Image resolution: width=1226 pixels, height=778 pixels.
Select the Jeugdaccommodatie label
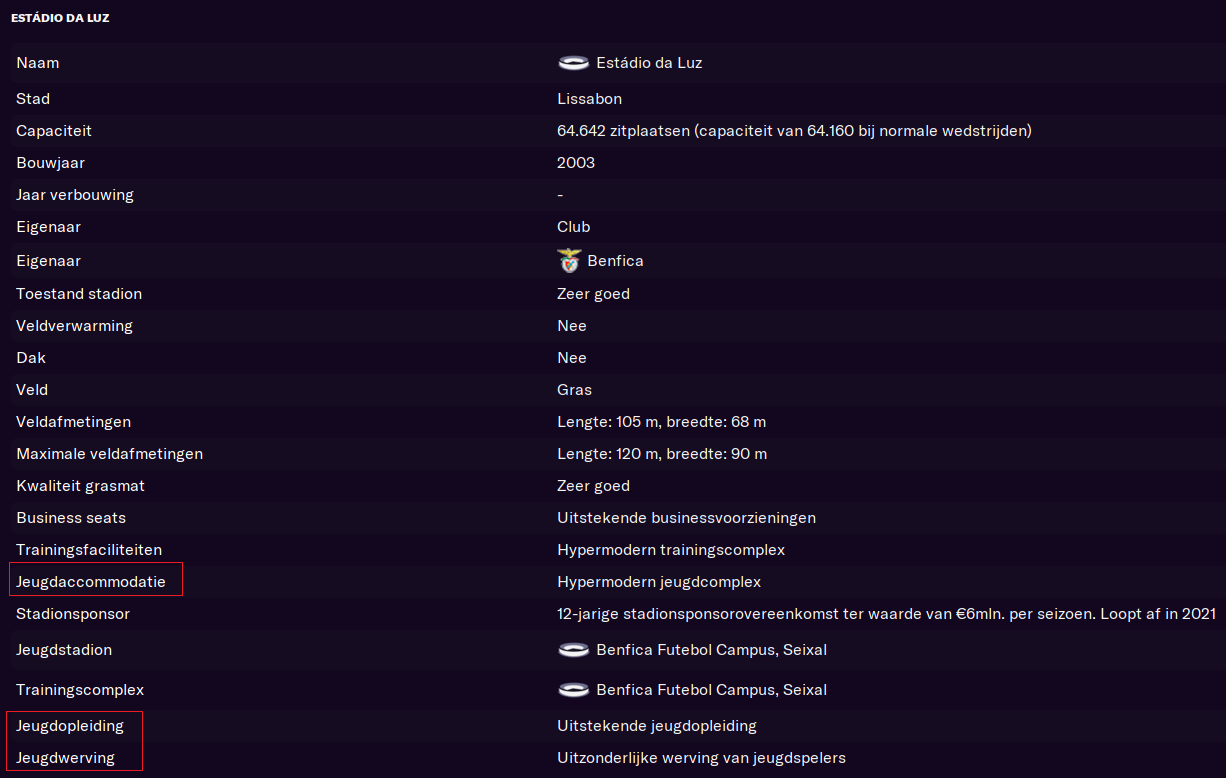coord(91,582)
